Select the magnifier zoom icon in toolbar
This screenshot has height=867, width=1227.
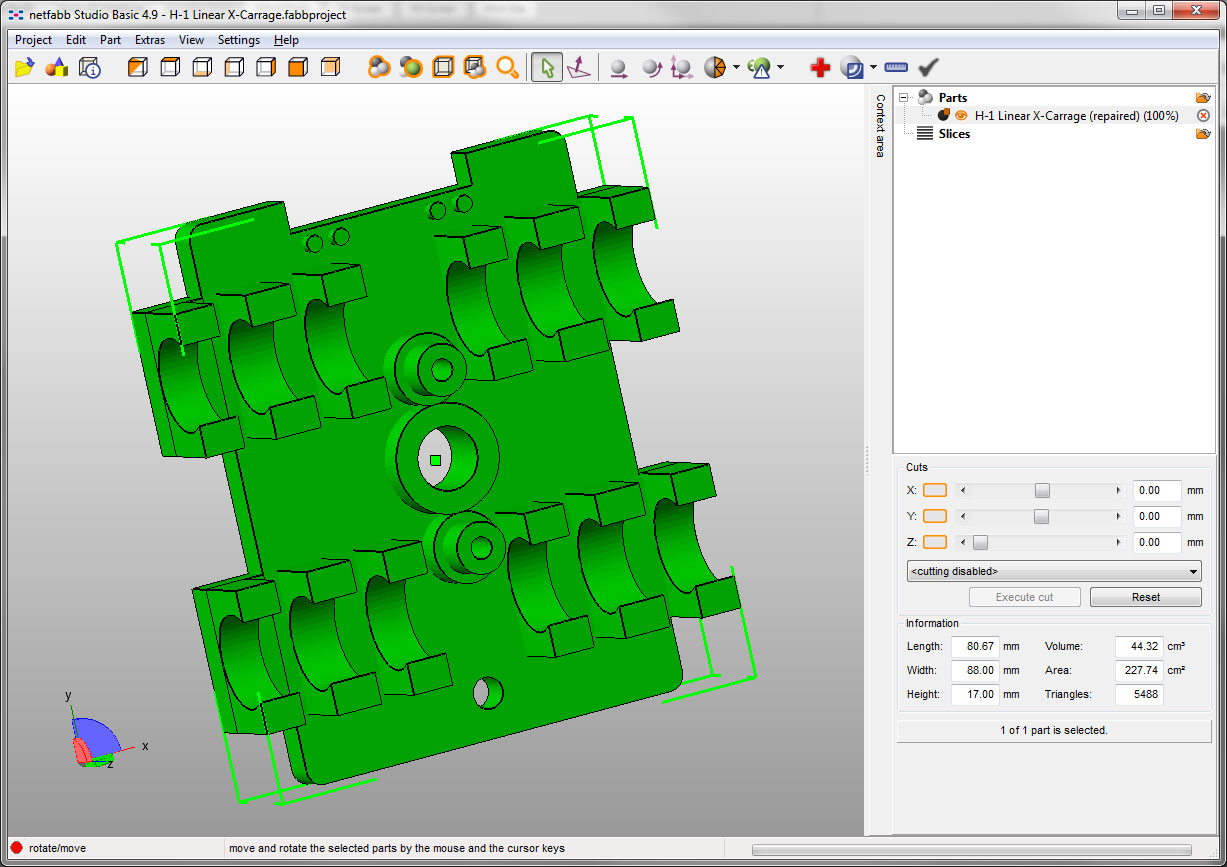(x=508, y=68)
